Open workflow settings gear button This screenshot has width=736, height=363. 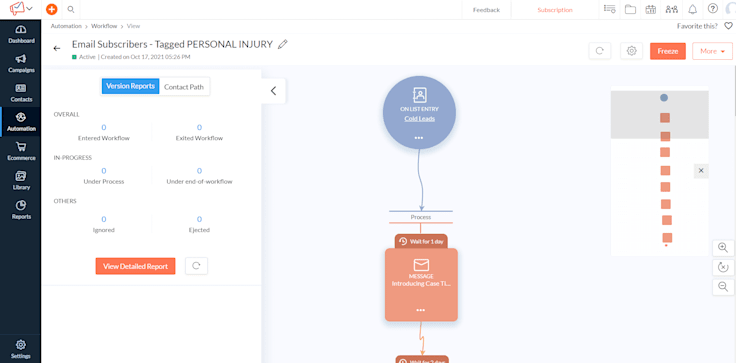click(631, 51)
